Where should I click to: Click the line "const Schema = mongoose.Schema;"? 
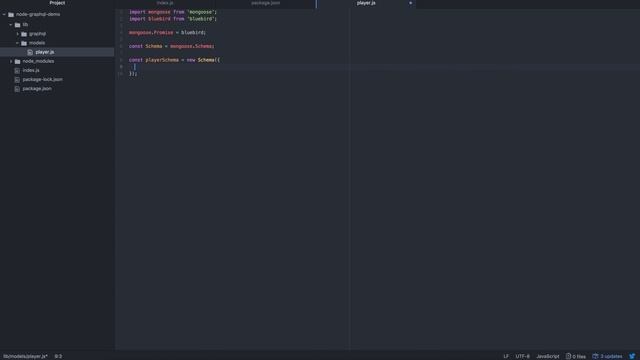[x=171, y=47]
